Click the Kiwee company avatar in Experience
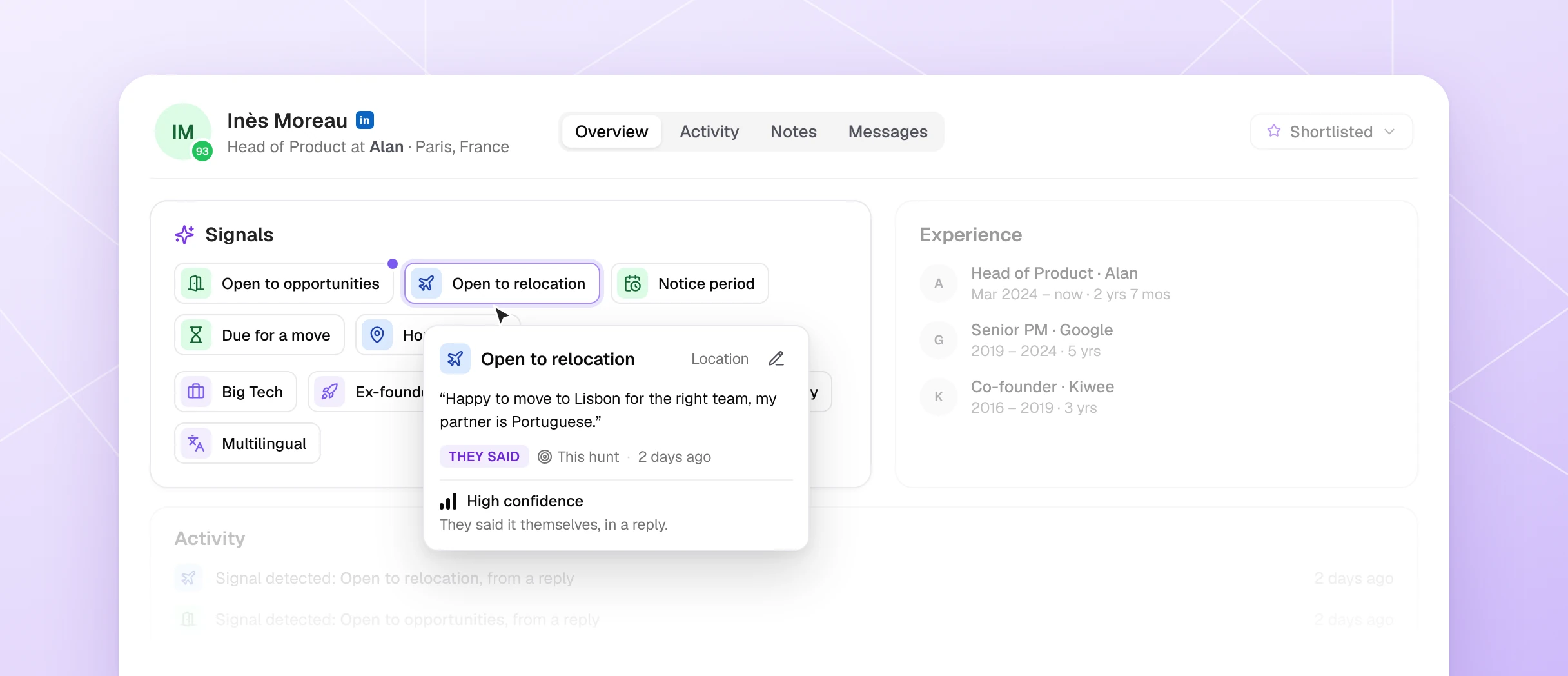Viewport: 1568px width, 676px height. tap(939, 397)
